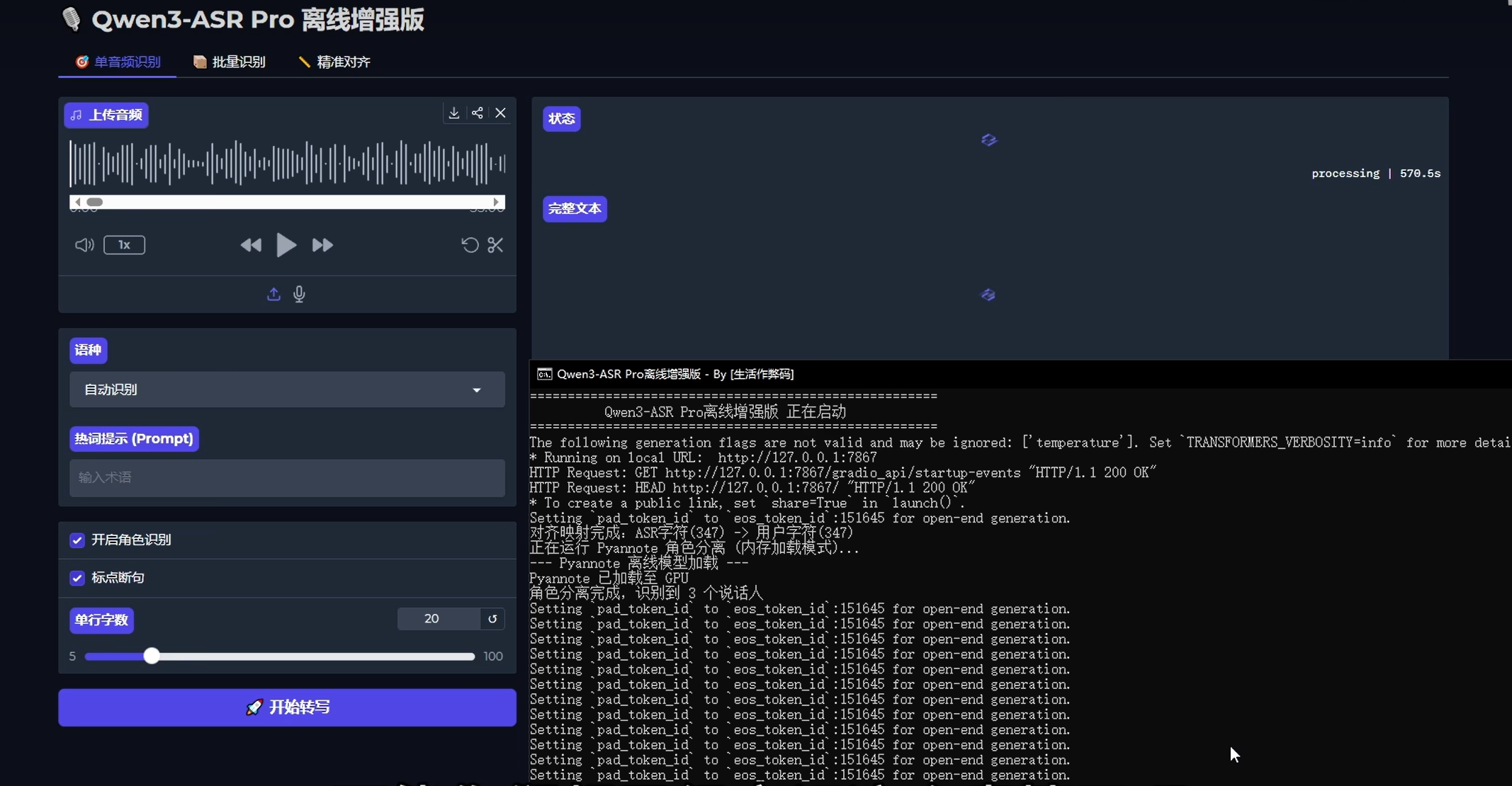Remove the uploaded audio with the X icon
The width and height of the screenshot is (1512, 786).
[x=501, y=113]
